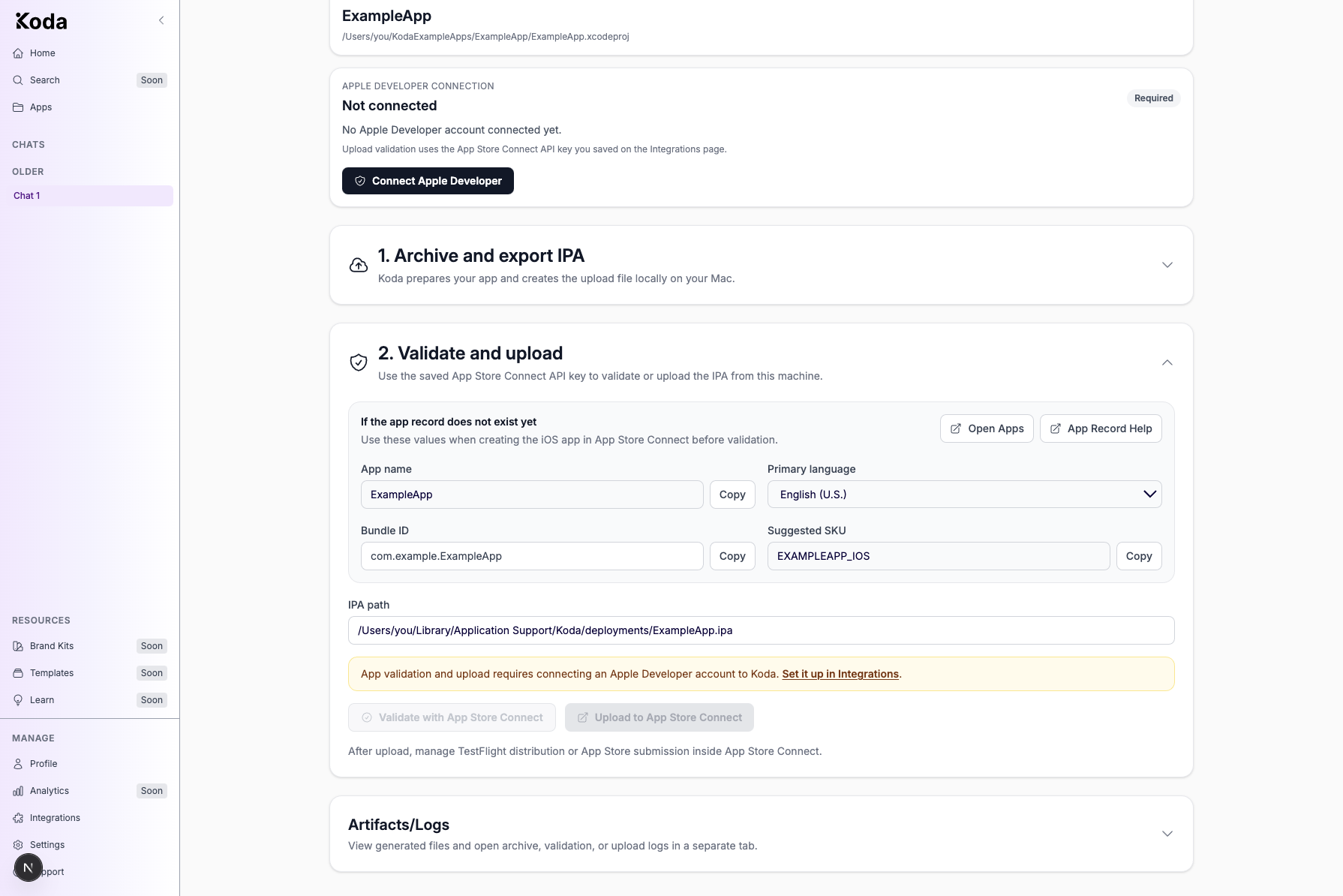Click Upload to App Store Connect
The image size is (1343, 896).
[x=659, y=717]
